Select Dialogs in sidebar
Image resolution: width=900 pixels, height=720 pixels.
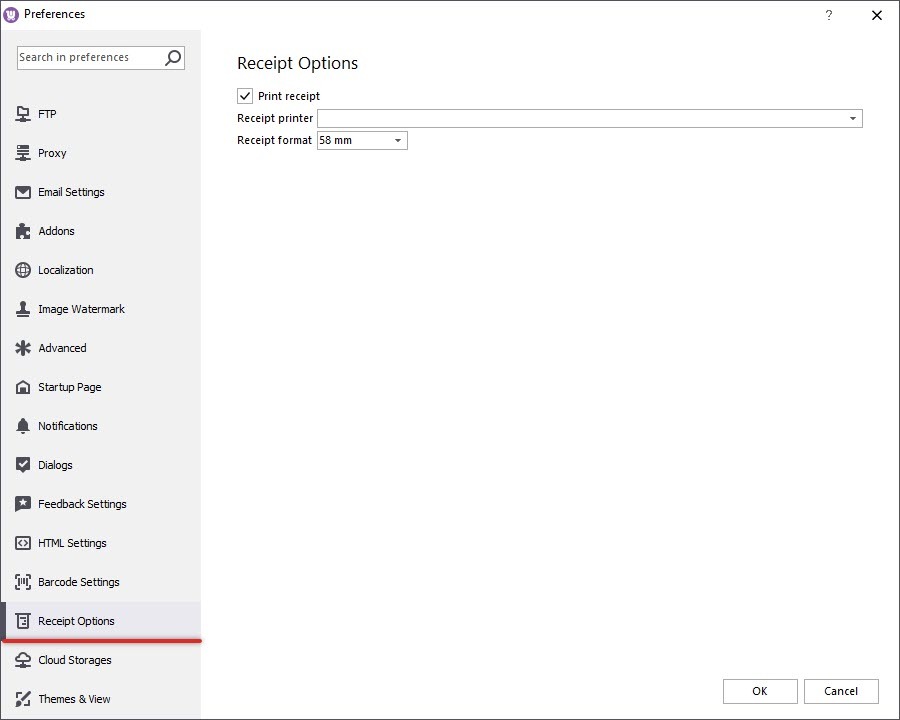coord(101,465)
